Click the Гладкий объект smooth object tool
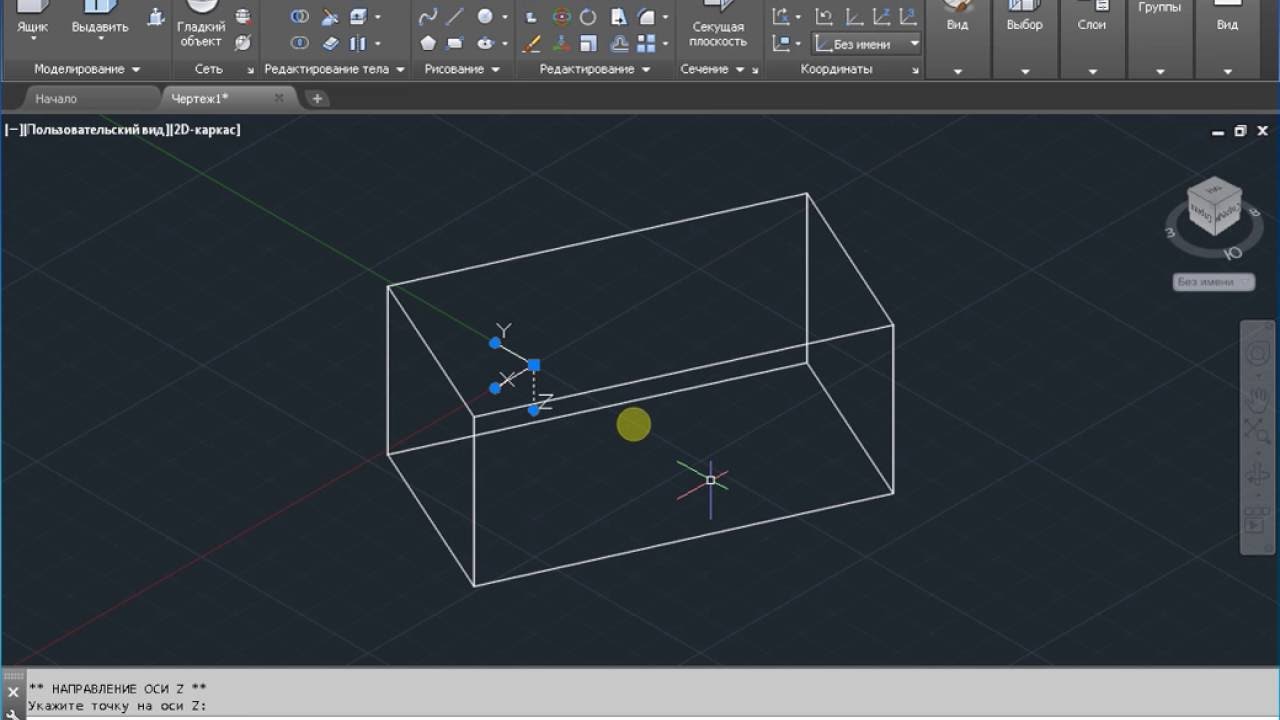This screenshot has width=1280, height=720. click(x=202, y=22)
